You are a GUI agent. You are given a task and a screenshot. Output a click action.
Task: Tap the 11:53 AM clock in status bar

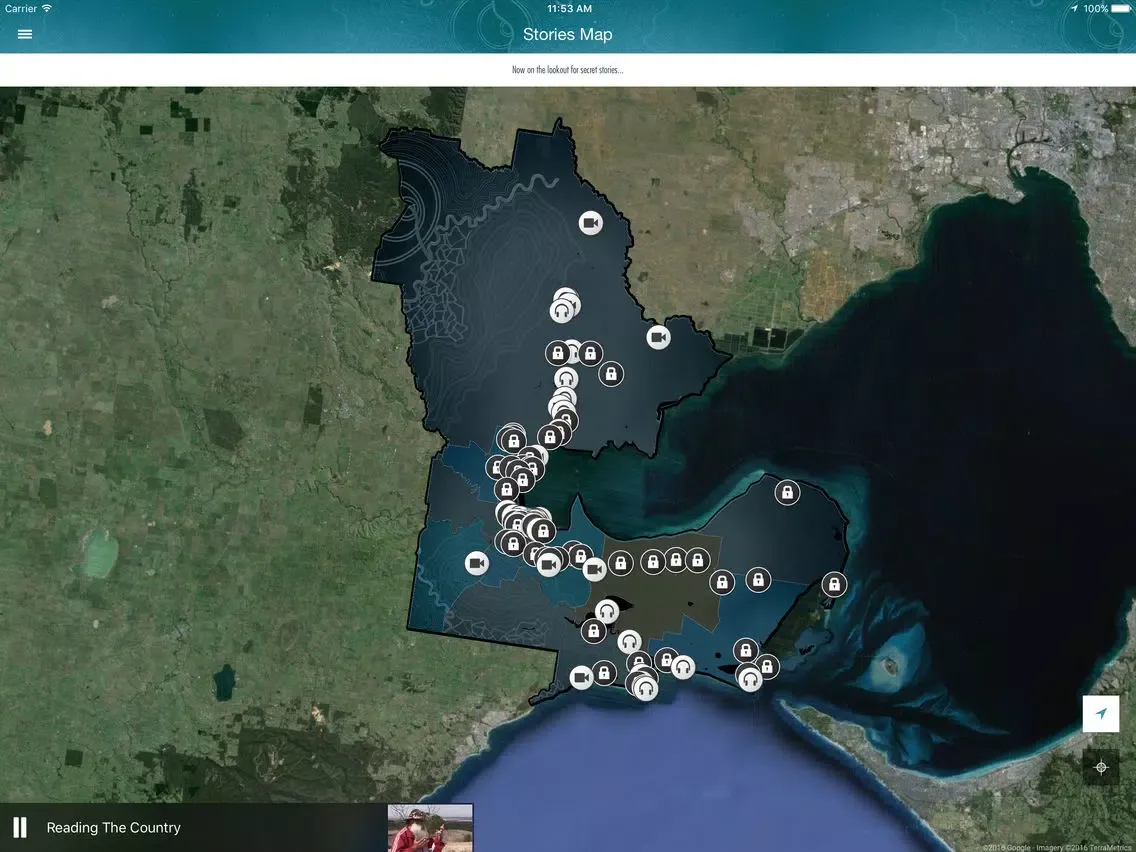click(569, 9)
